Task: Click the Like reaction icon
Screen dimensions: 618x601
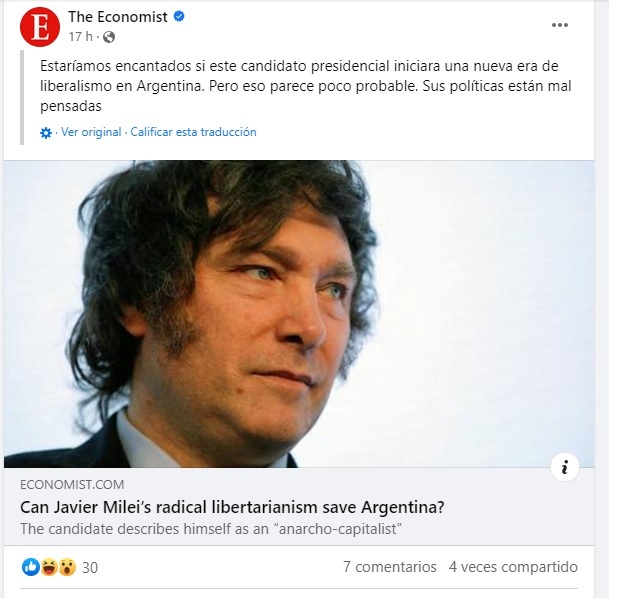Action: click(31, 568)
